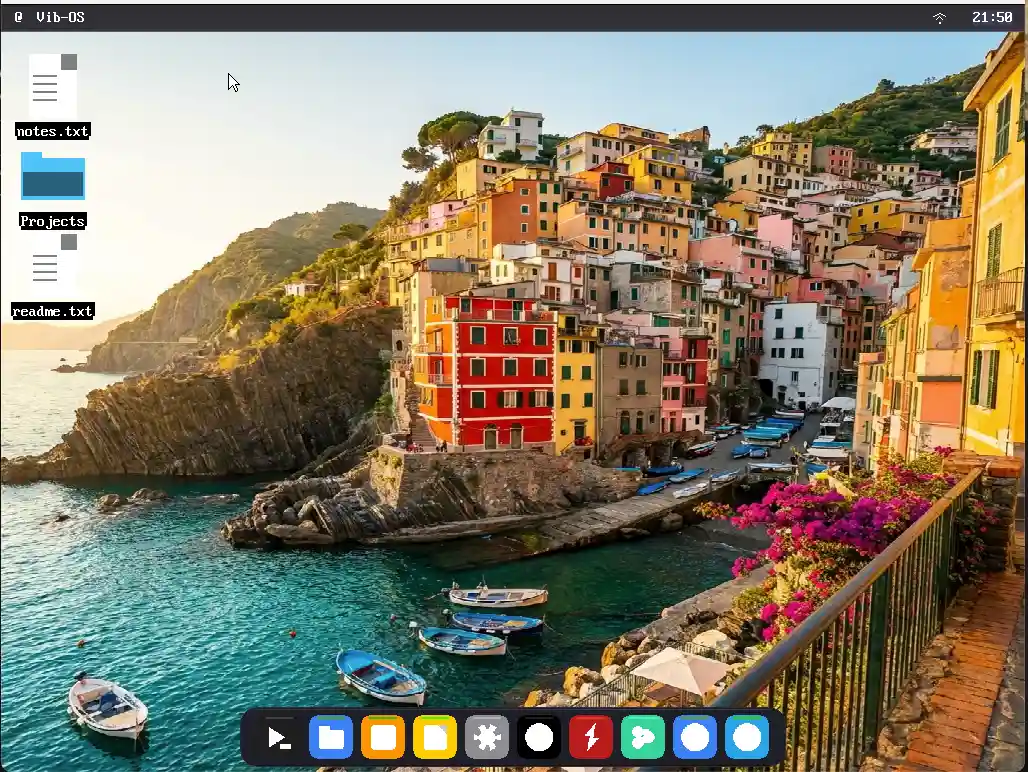This screenshot has width=1028, height=772.
Task: Launch the black circle app in the dock
Action: pos(539,737)
